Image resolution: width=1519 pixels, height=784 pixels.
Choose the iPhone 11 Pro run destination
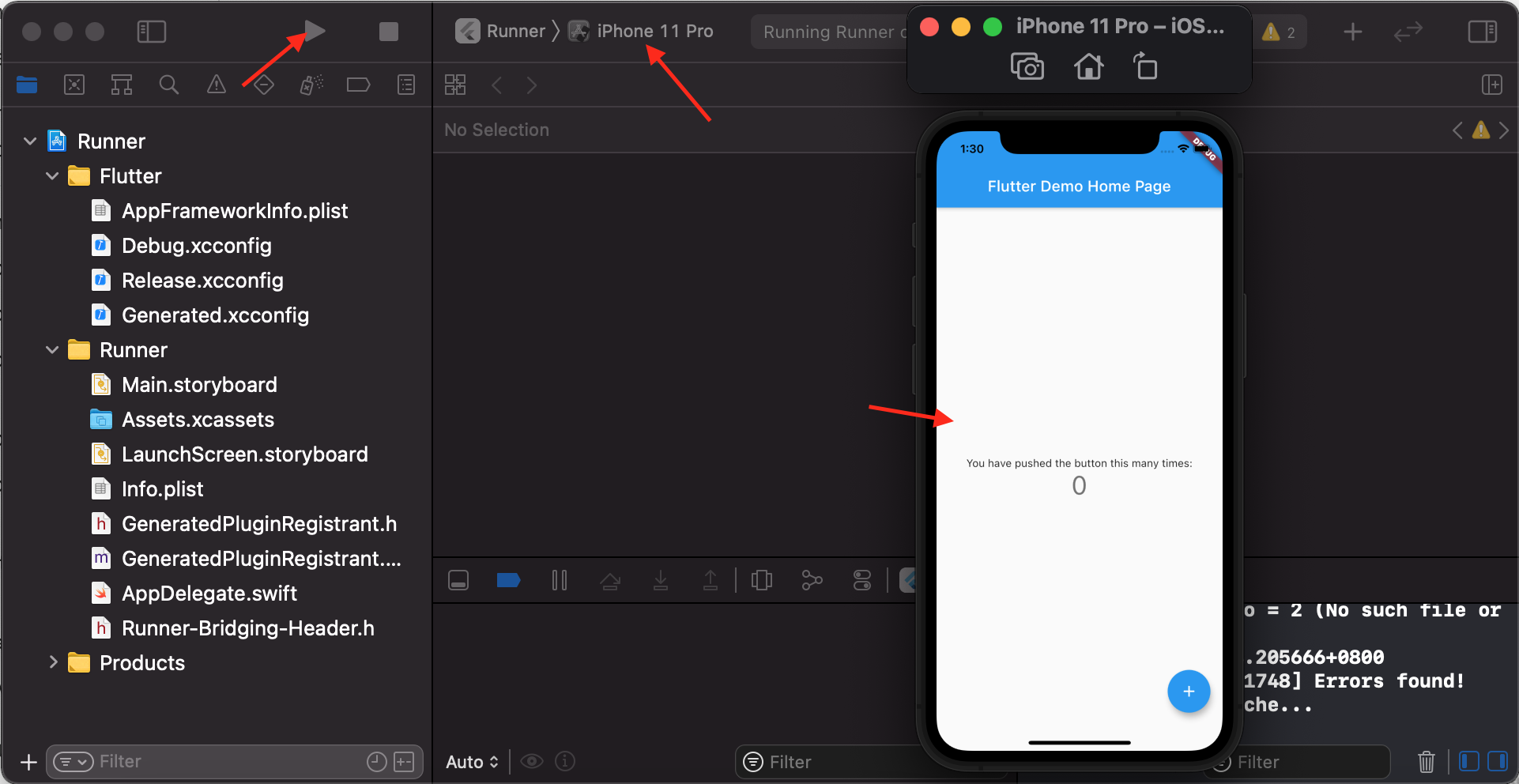point(641,31)
